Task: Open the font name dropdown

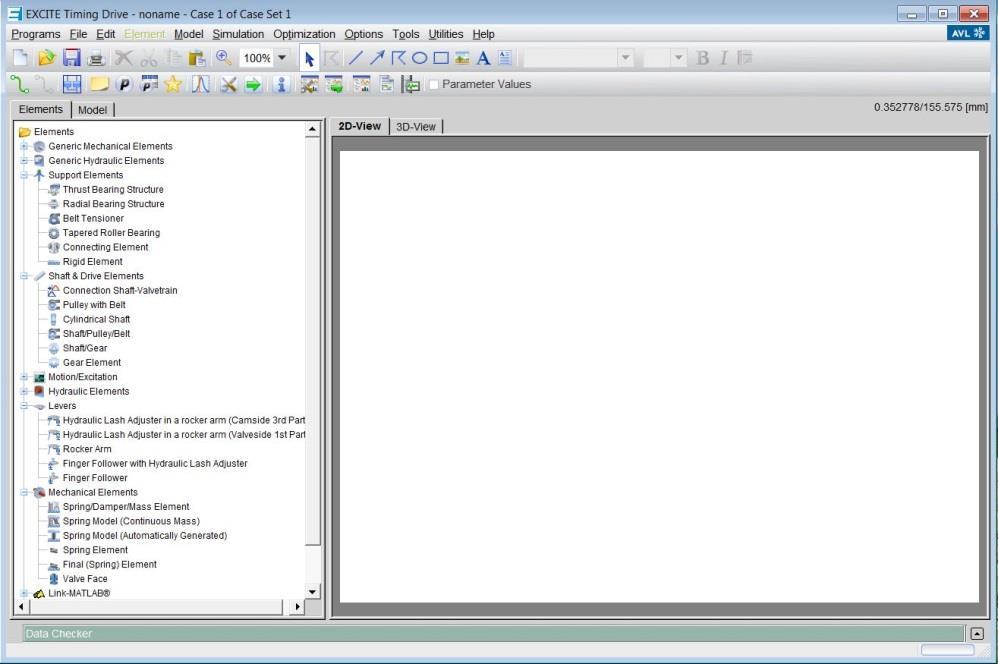Action: coord(626,59)
